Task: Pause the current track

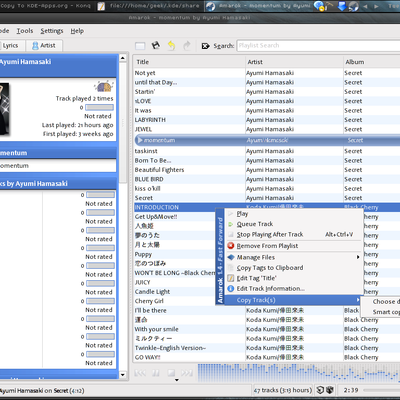Action: (156, 373)
